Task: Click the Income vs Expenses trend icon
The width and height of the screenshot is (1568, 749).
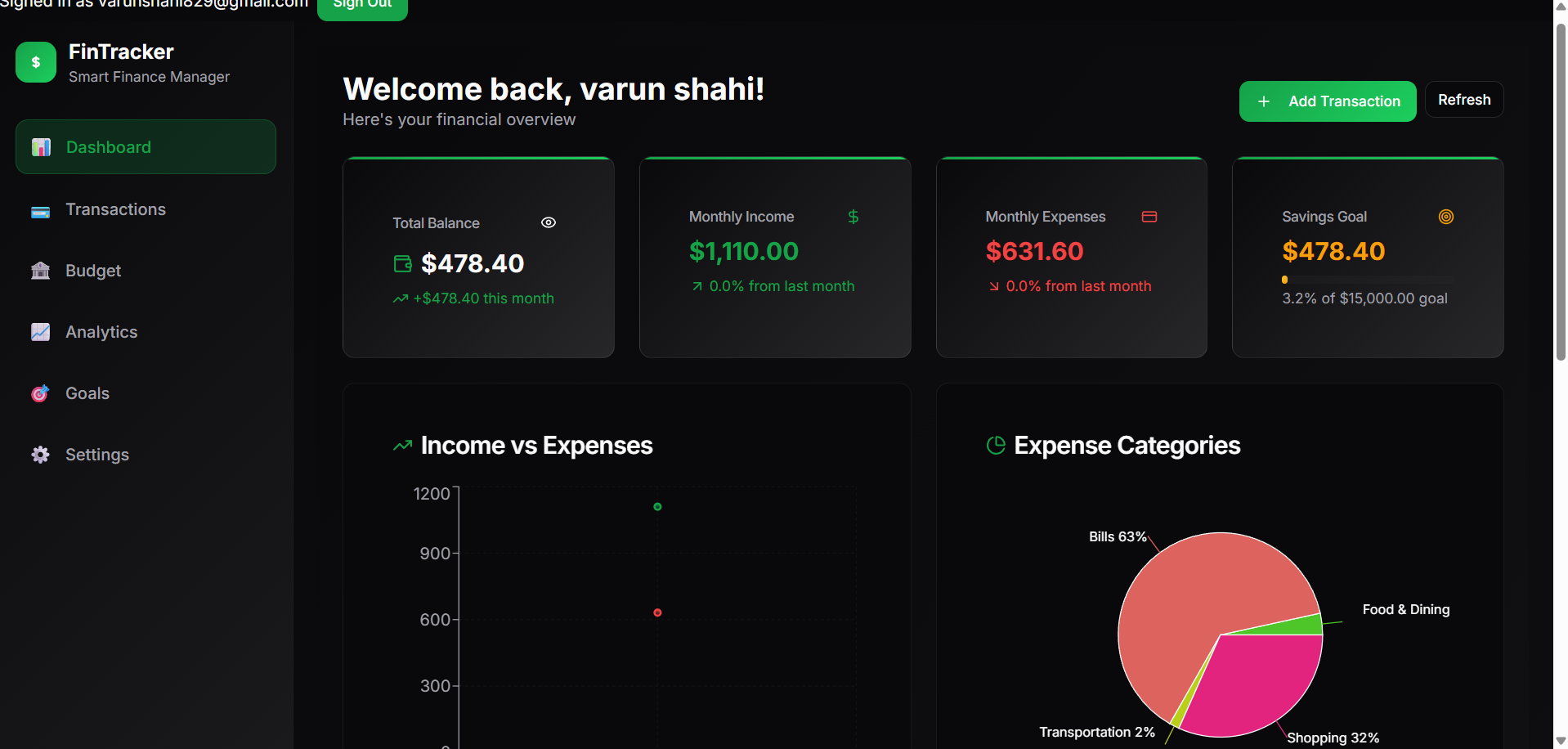Action: click(401, 446)
